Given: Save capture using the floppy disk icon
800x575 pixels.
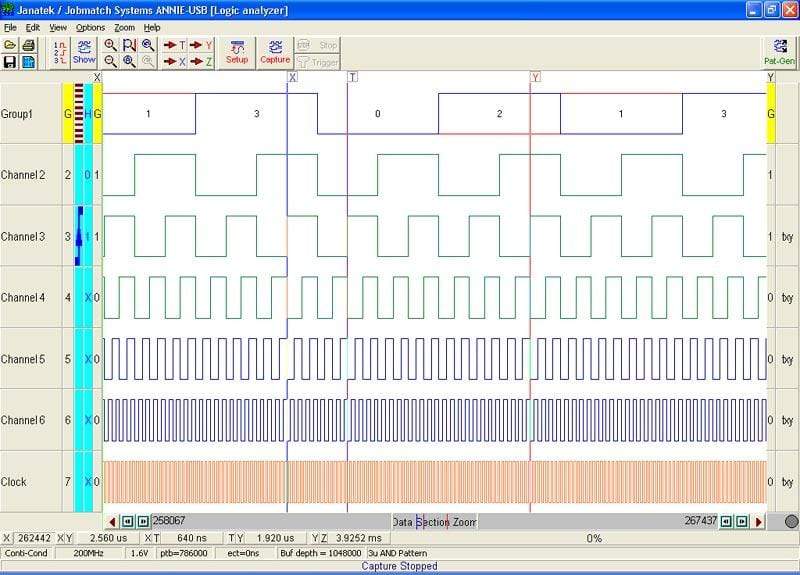Looking at the screenshot, I should click(10, 62).
